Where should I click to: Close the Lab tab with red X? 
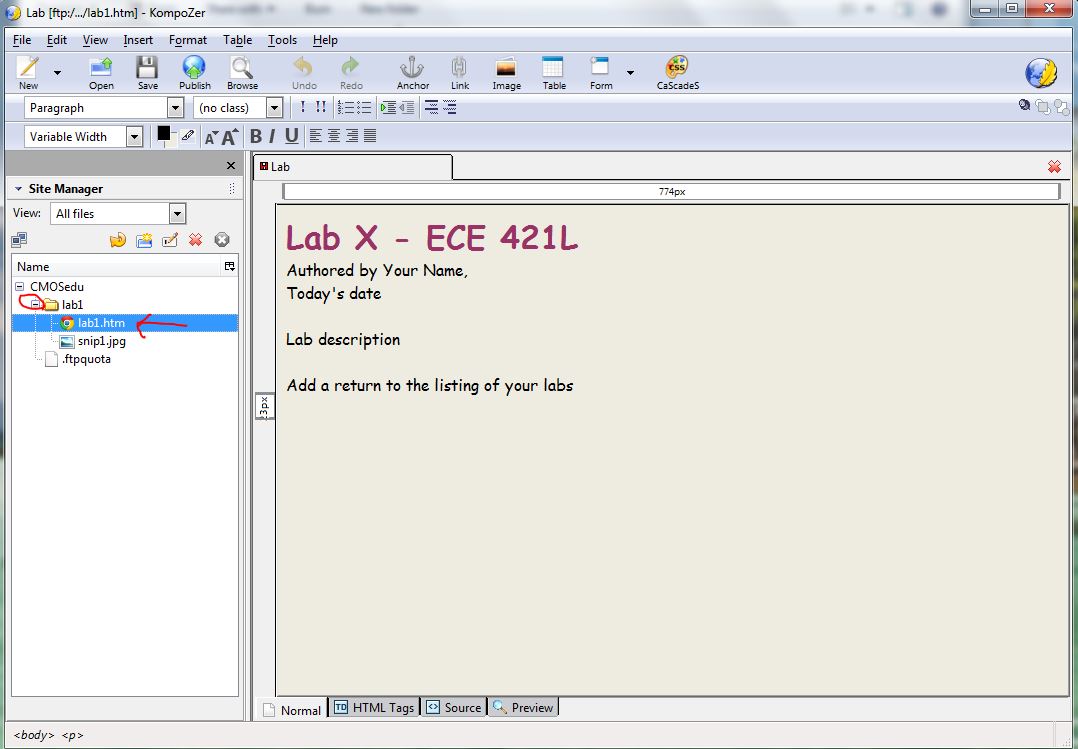(x=1054, y=166)
